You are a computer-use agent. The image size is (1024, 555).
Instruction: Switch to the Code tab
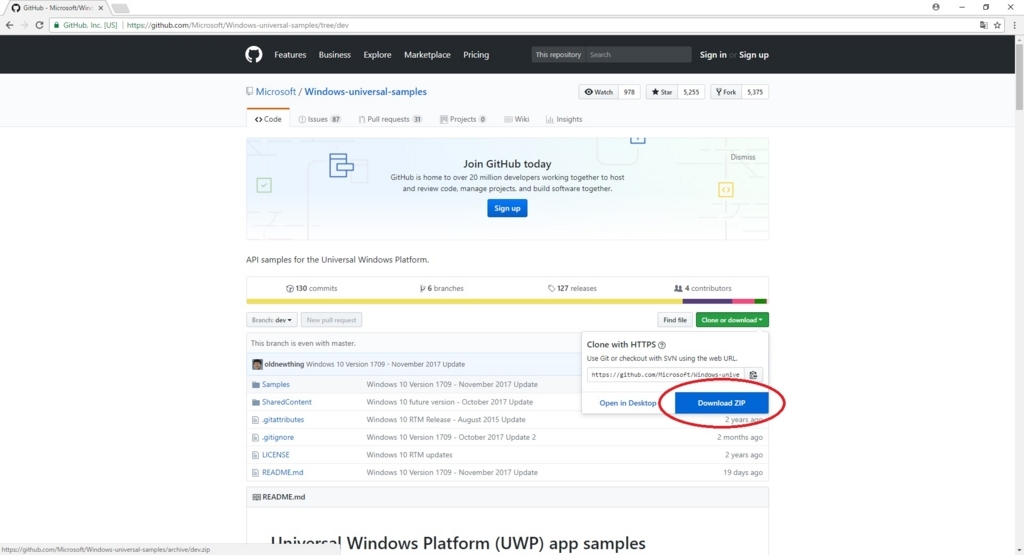tap(268, 119)
